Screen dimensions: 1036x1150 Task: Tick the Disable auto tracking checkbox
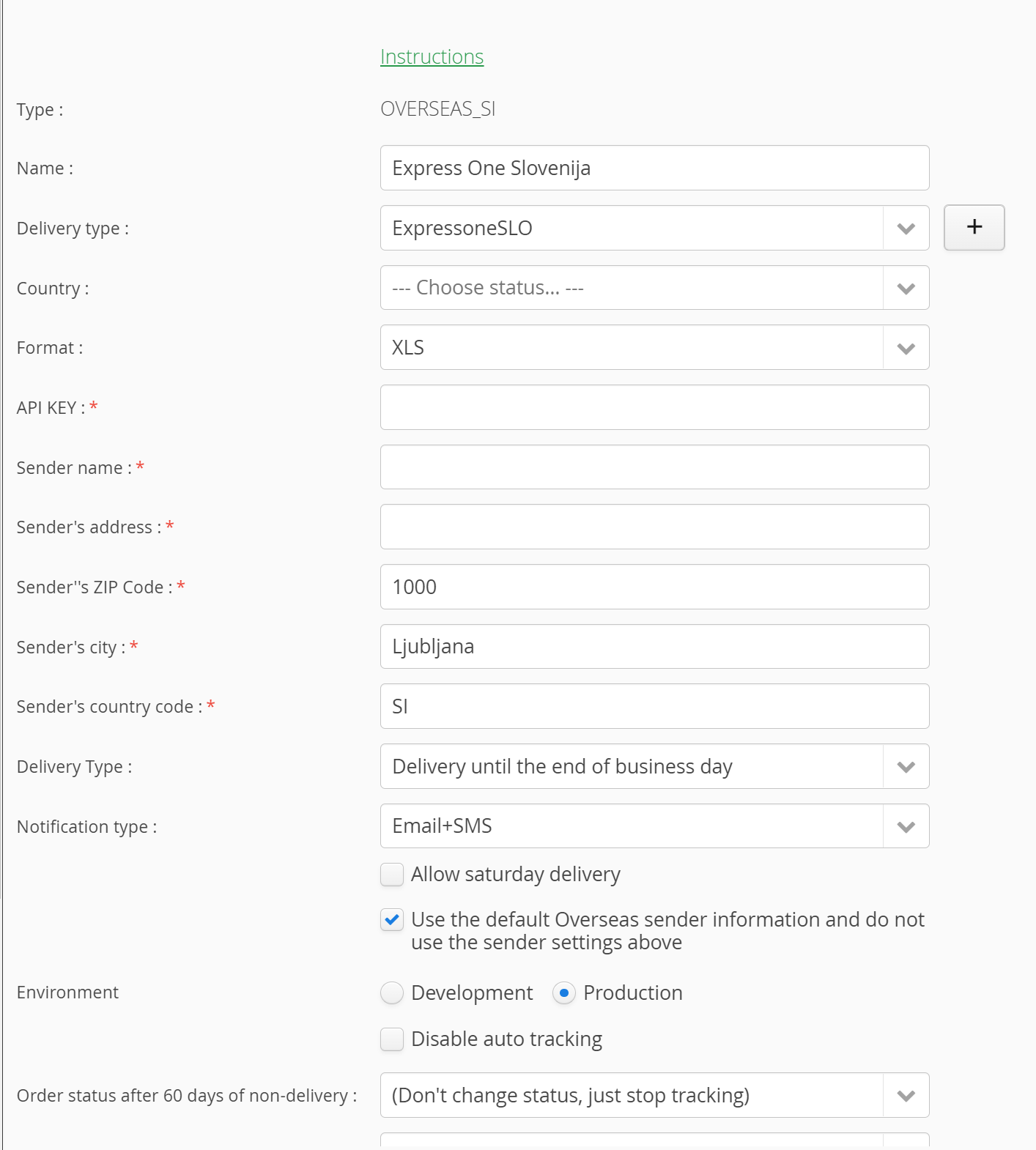tap(392, 1039)
